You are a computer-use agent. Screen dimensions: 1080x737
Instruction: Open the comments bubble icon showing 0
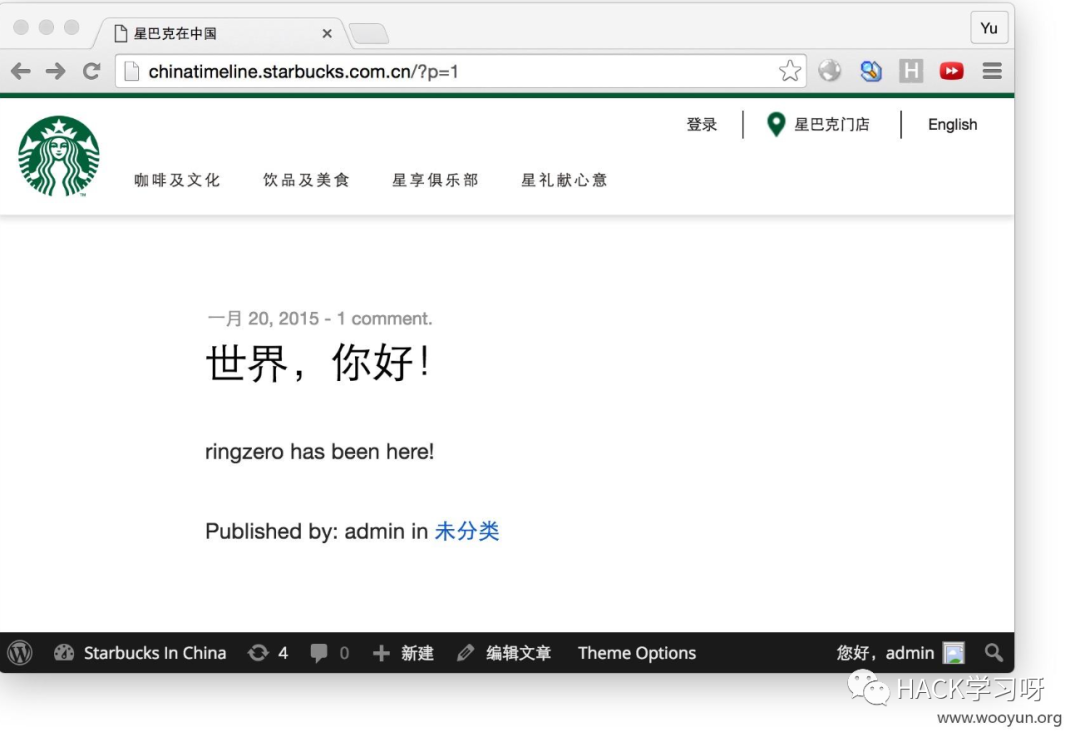pyautogui.click(x=319, y=653)
